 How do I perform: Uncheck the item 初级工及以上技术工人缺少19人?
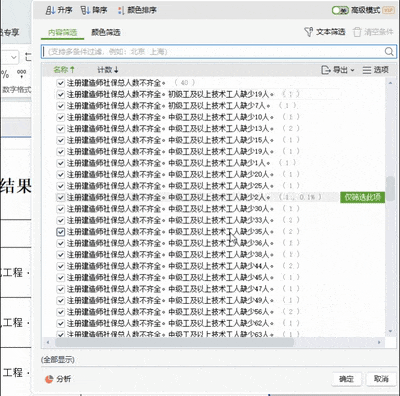[61, 94]
